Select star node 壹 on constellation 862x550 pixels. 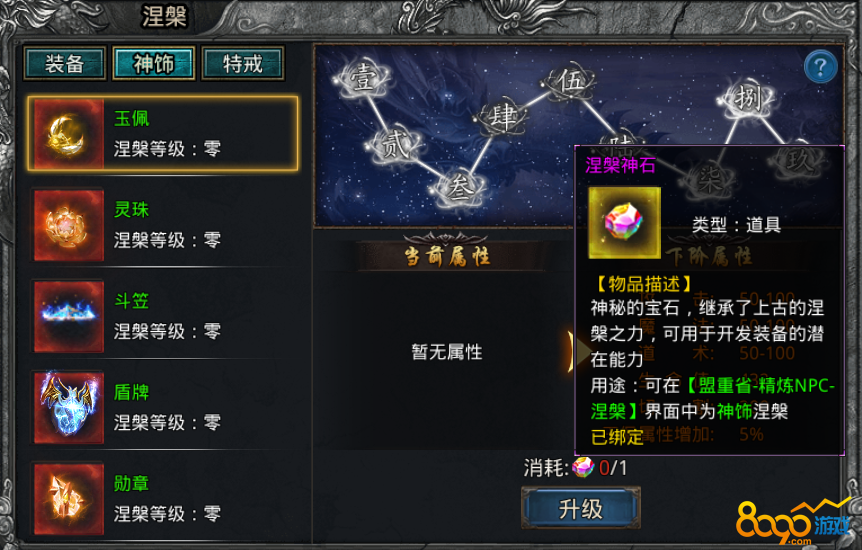[x=362, y=79]
